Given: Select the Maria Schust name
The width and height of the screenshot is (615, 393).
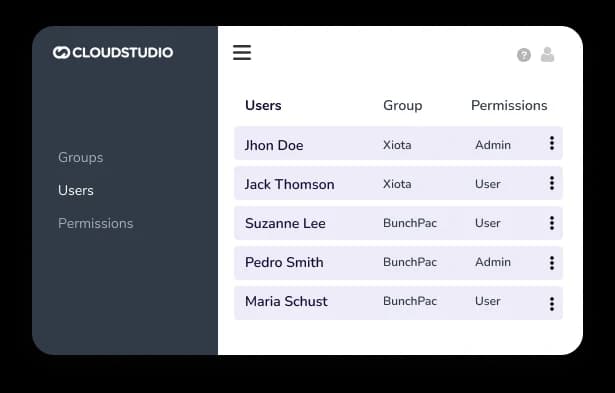Looking at the screenshot, I should (286, 302).
